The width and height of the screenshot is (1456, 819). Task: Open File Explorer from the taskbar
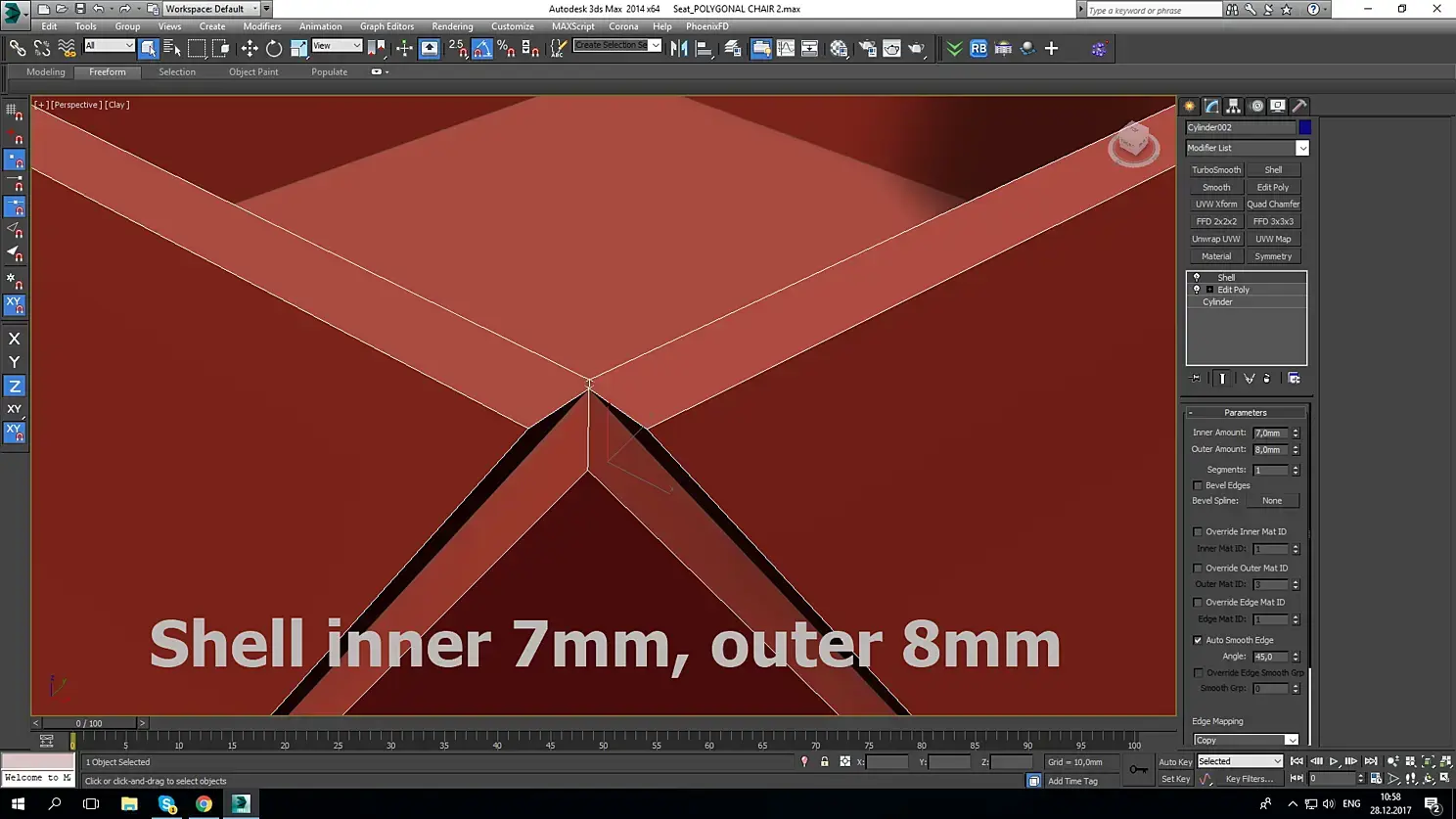click(129, 804)
